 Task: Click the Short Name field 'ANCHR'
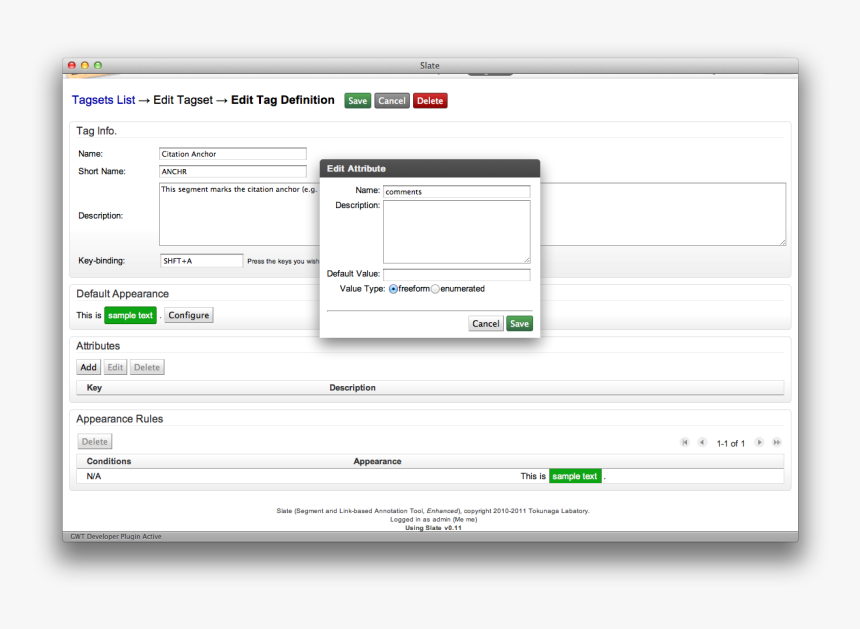[233, 171]
